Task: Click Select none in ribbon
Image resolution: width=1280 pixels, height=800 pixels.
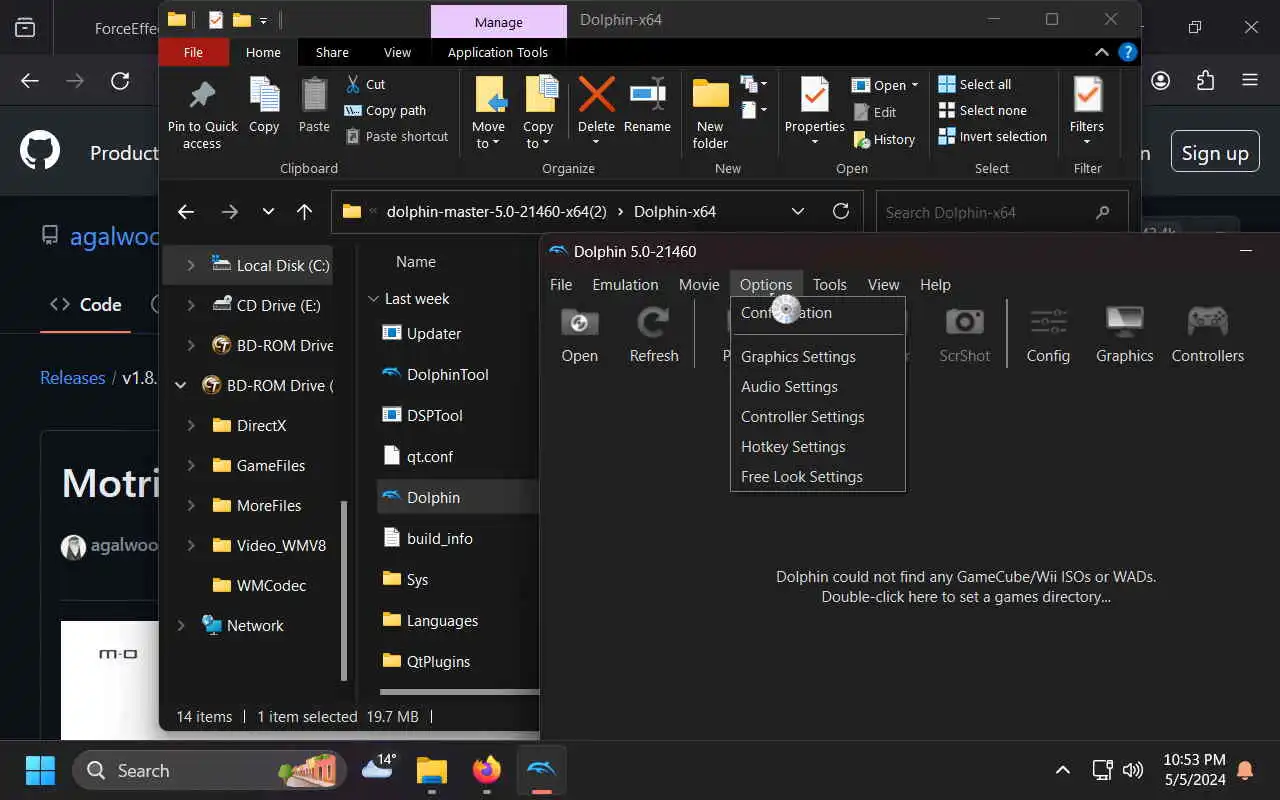Action: click(983, 110)
